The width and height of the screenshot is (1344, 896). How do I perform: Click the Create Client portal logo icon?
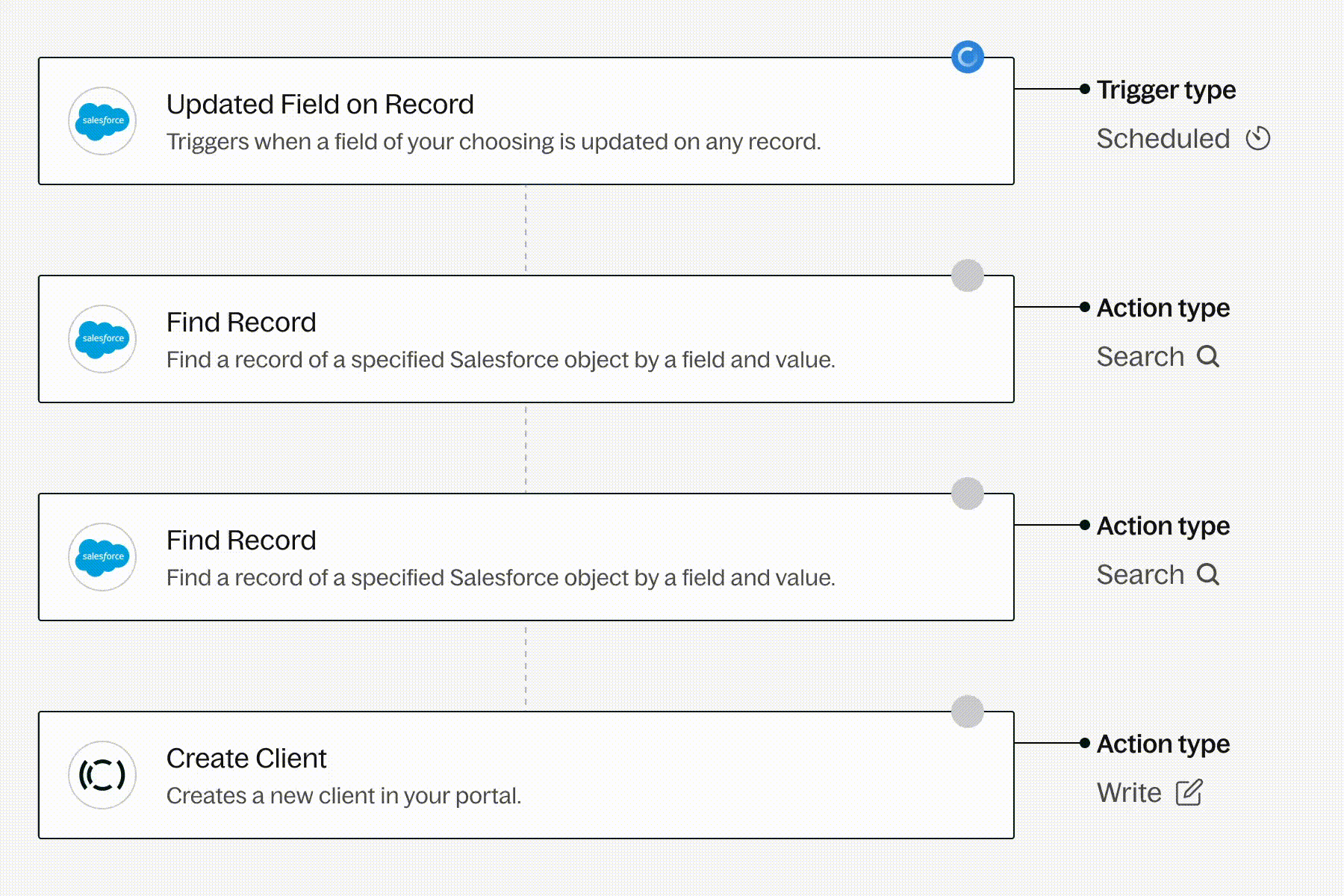102,775
